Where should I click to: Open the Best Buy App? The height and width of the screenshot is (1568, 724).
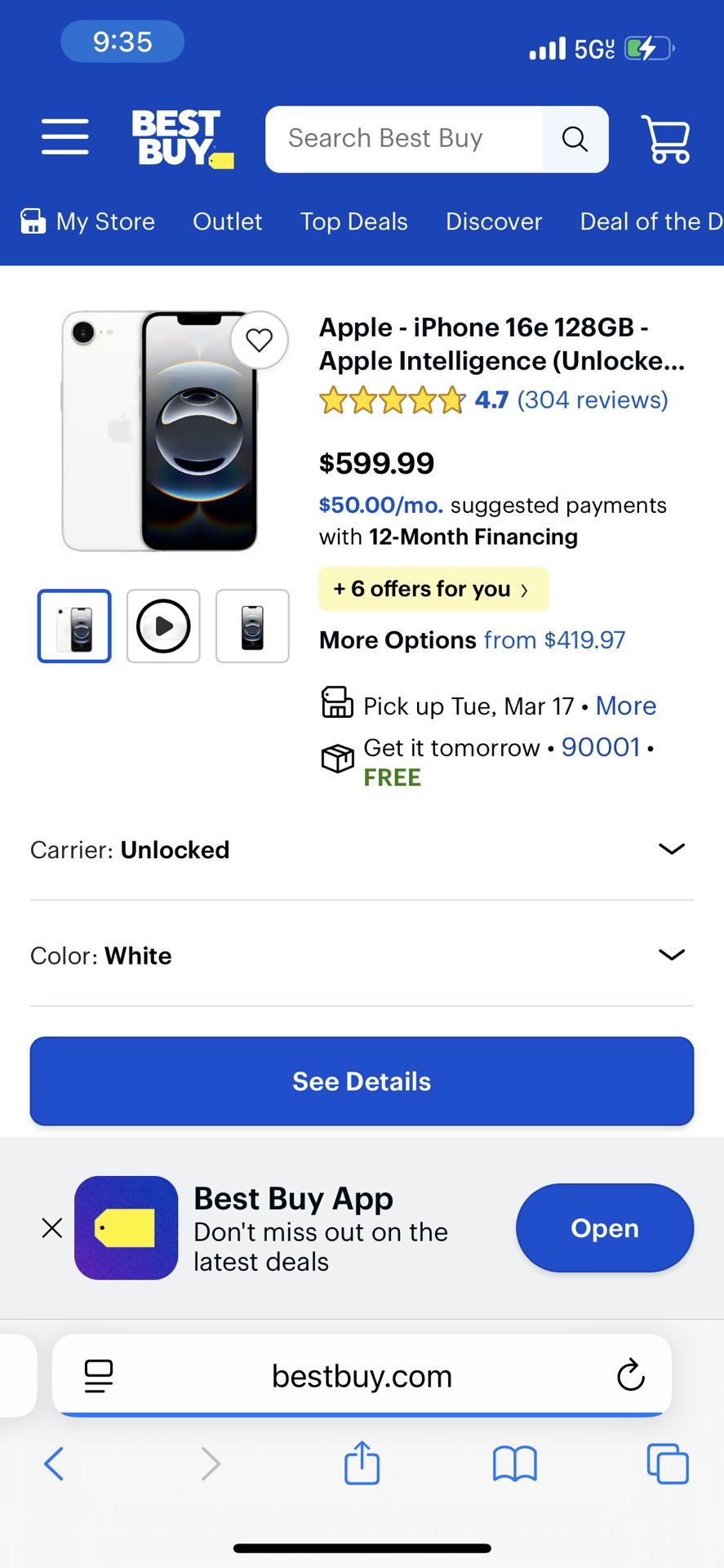click(604, 1227)
